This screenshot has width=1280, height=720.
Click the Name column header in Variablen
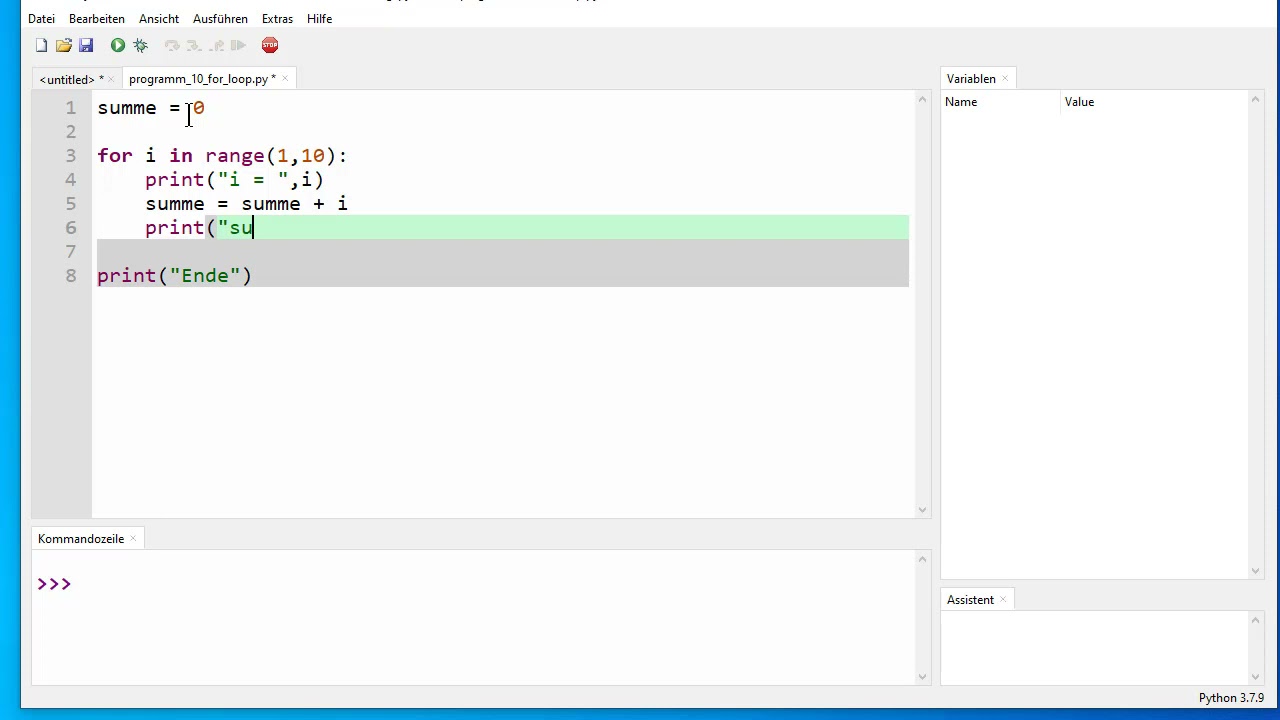pos(1000,102)
